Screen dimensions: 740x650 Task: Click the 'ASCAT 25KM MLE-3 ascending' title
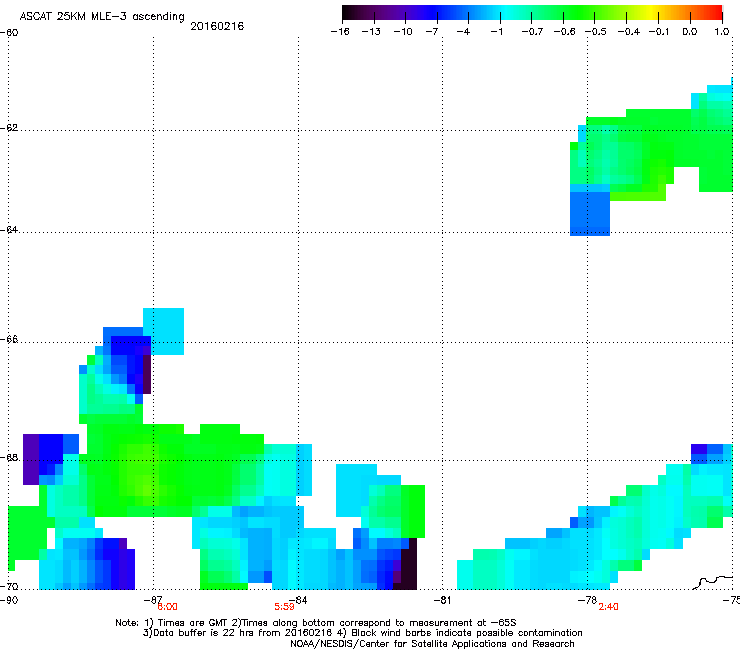pyautogui.click(x=102, y=16)
